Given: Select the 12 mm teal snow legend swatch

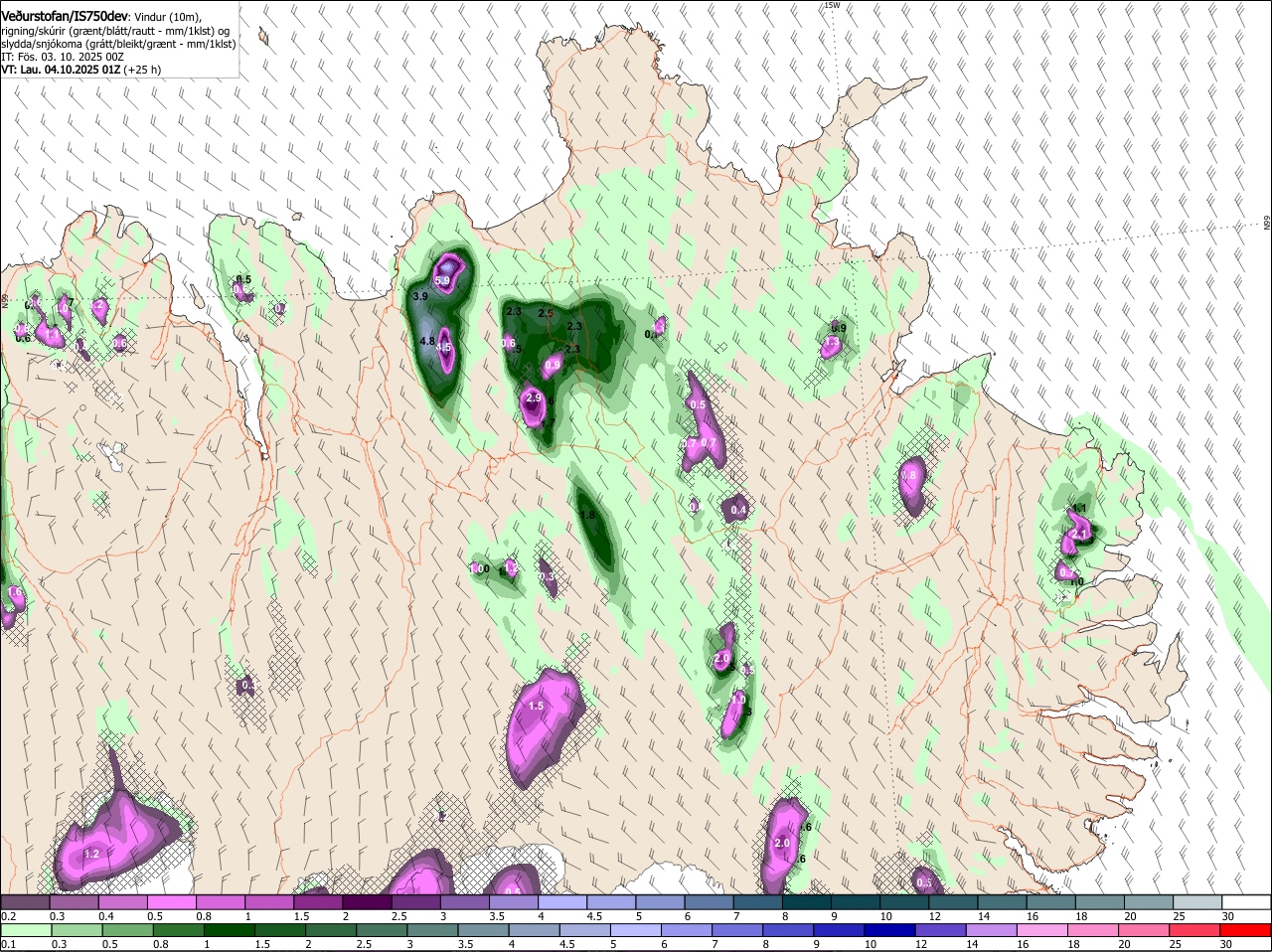Looking at the screenshot, I should click(x=953, y=902).
